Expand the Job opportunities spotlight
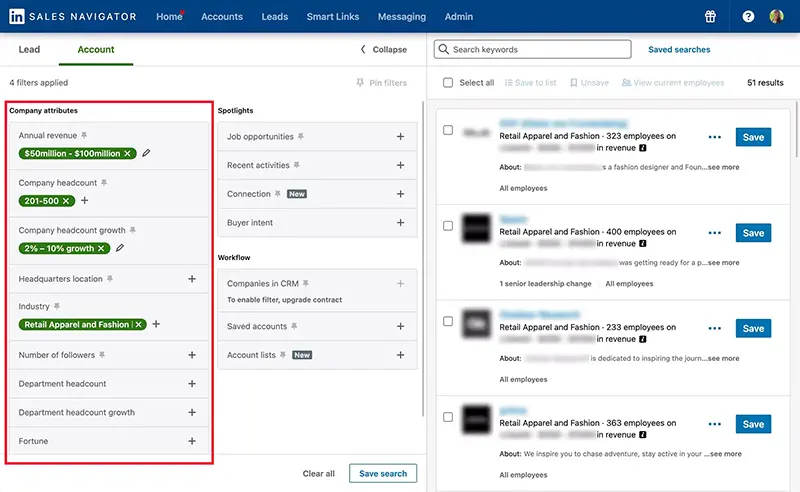Viewport: 800px width, 492px height. [x=401, y=136]
